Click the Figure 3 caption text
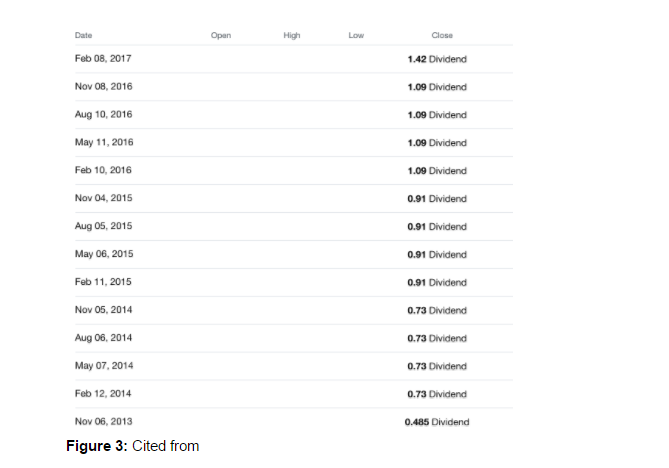The height and width of the screenshot is (468, 669). (x=133, y=446)
